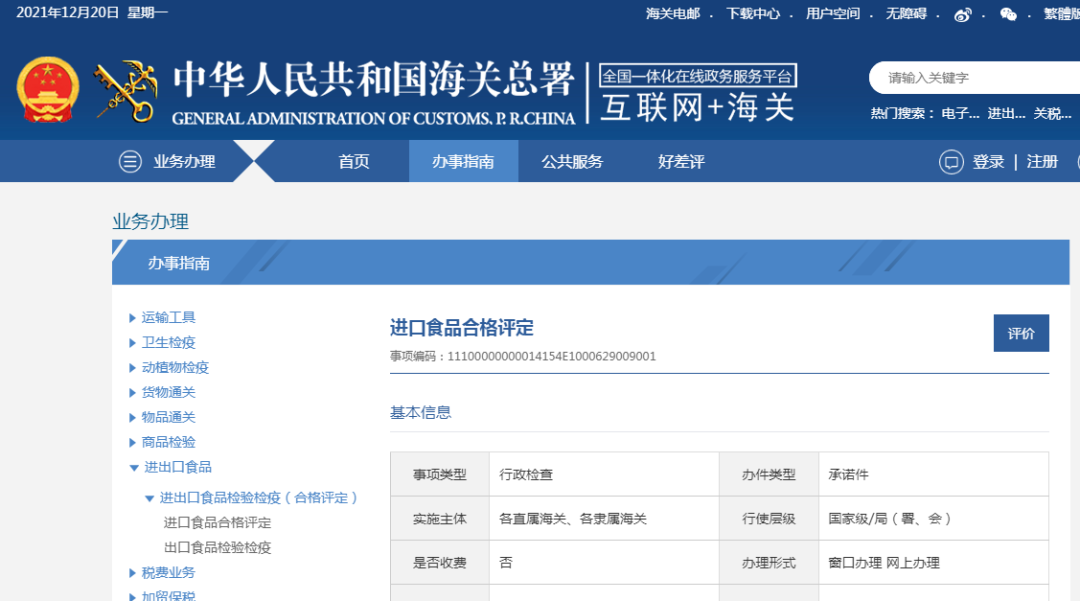Open the 好差评 navigation tab
The width and height of the screenshot is (1080, 601).
pyautogui.click(x=681, y=162)
